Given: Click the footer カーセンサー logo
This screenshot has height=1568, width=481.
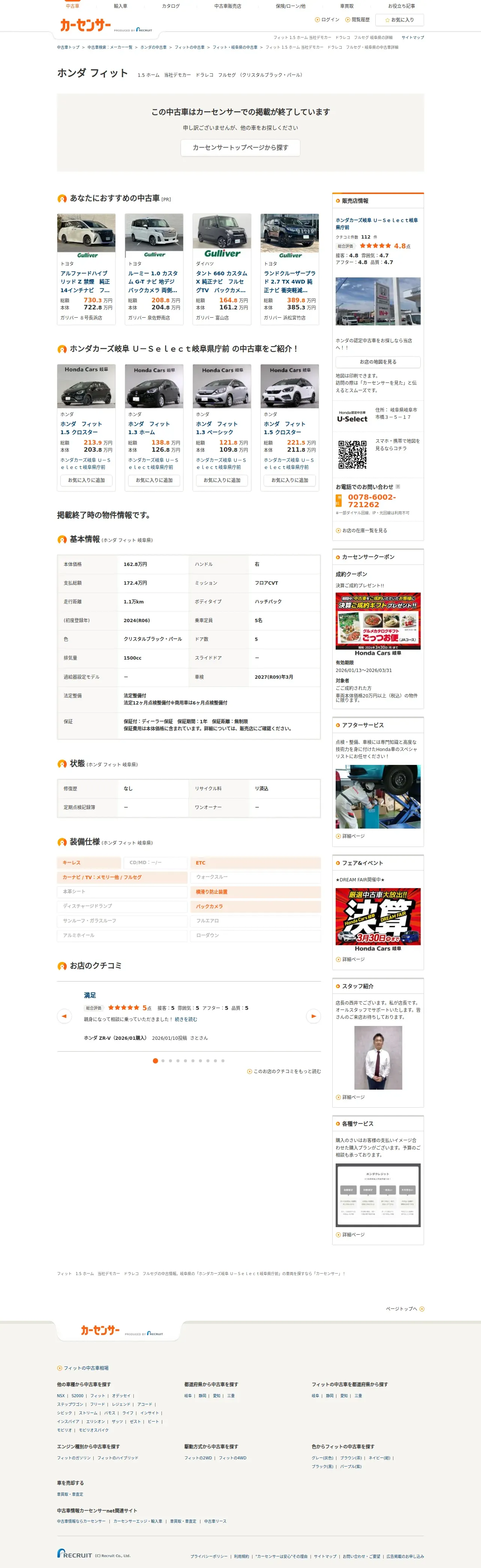Looking at the screenshot, I should (100, 1330).
